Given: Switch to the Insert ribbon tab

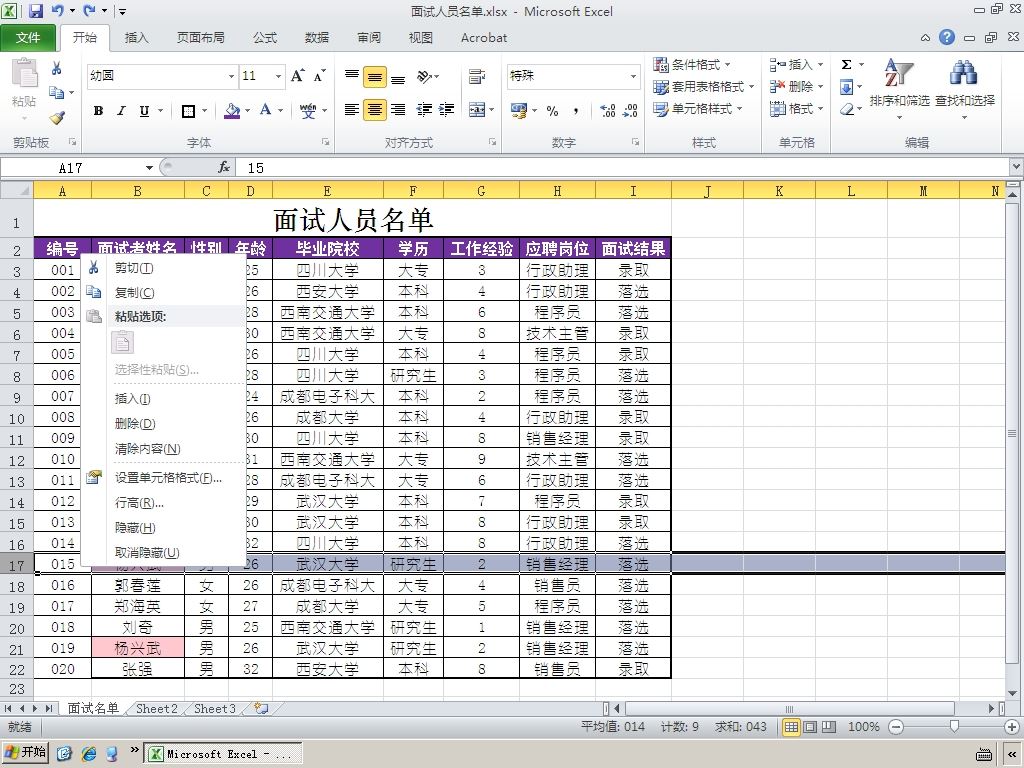Looking at the screenshot, I should pyautogui.click(x=136, y=38).
